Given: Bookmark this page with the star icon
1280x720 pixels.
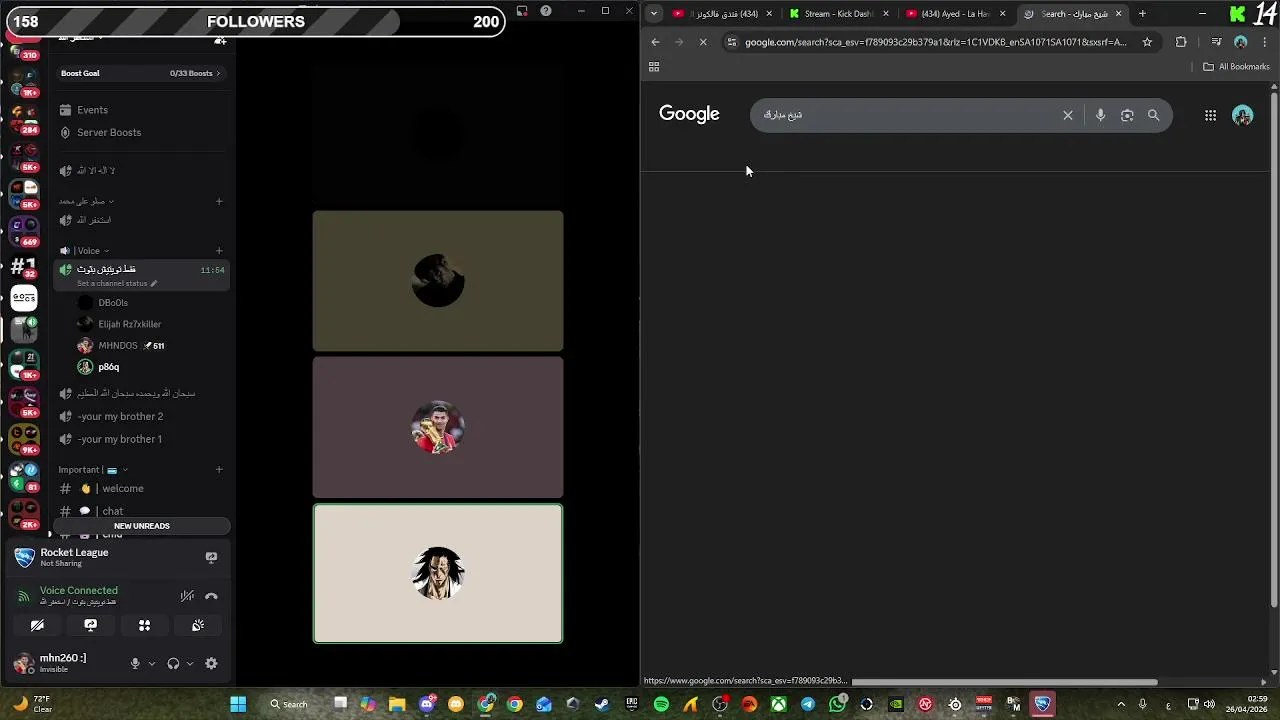Looking at the screenshot, I should [x=1147, y=42].
